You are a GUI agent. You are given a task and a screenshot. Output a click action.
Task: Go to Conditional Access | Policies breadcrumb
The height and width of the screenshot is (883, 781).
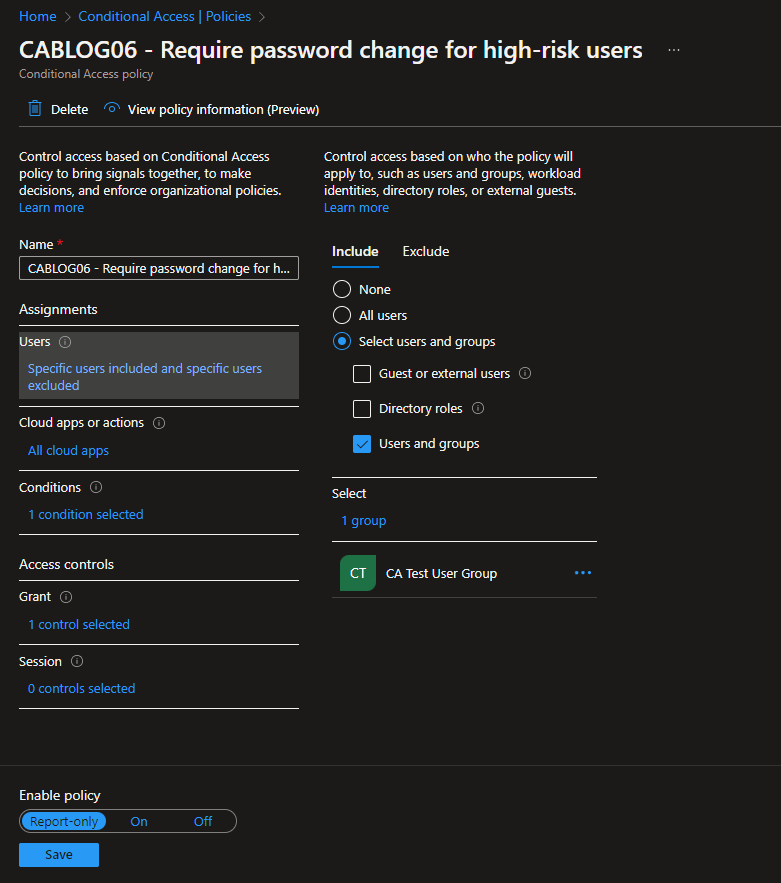pyautogui.click(x=165, y=17)
